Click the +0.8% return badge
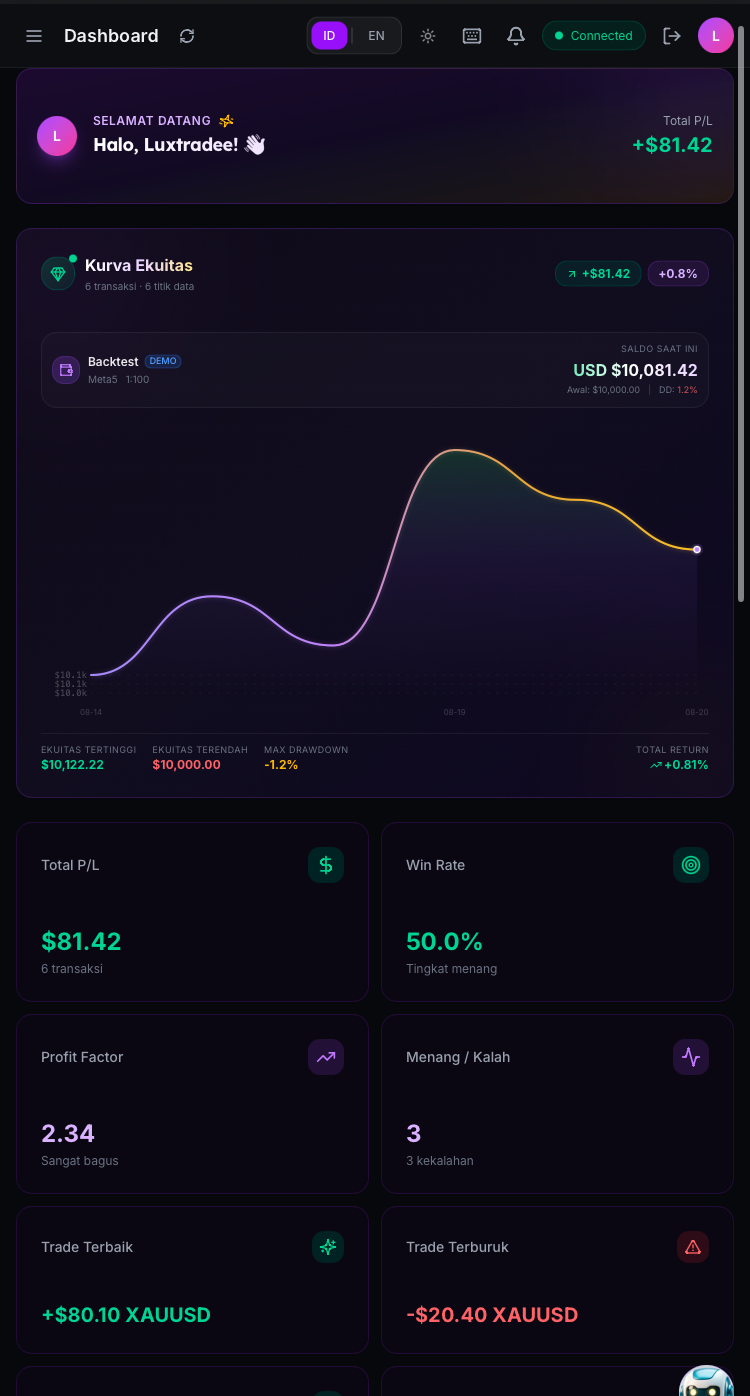 (x=678, y=273)
